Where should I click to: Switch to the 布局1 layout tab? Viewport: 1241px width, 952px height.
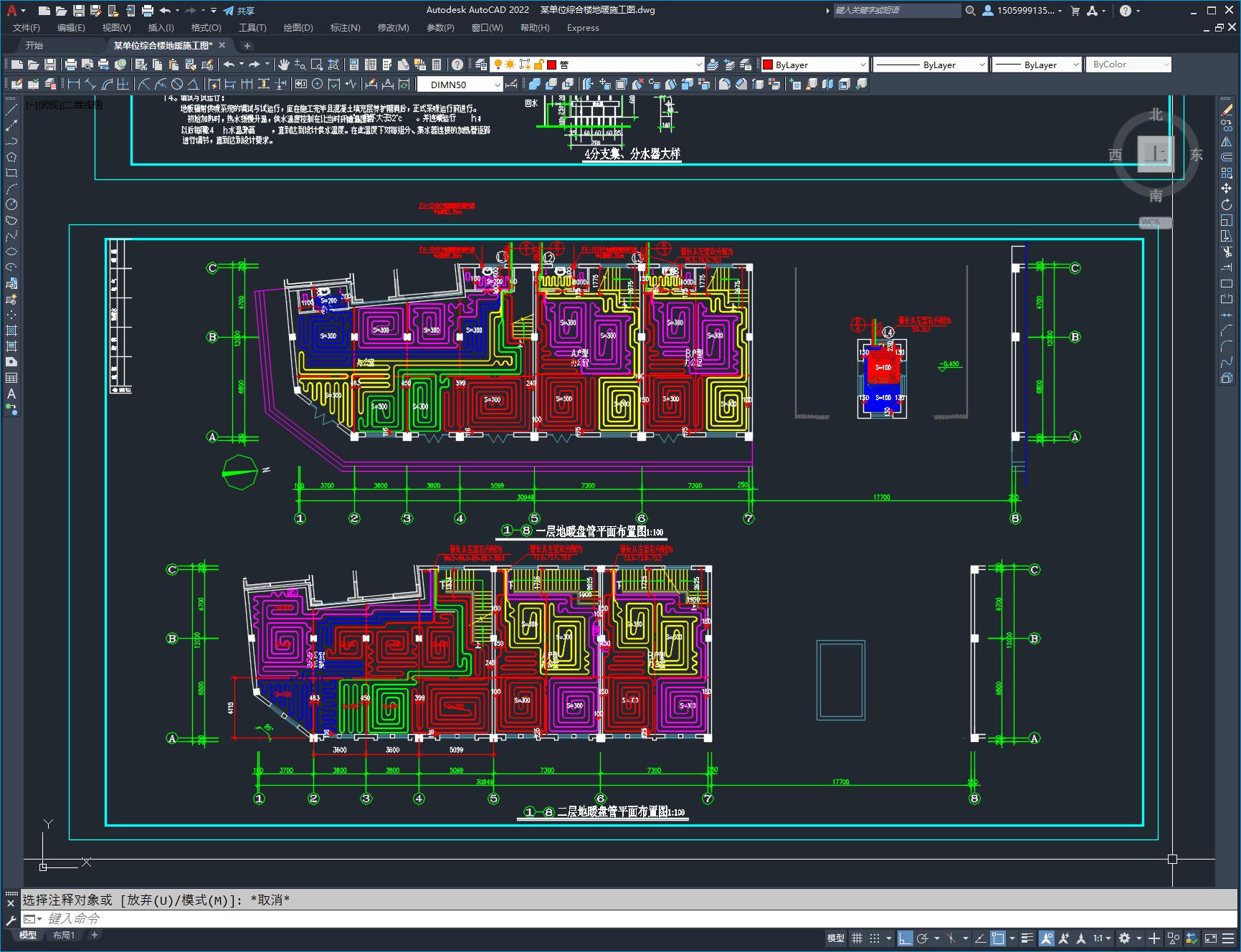pyautogui.click(x=64, y=935)
